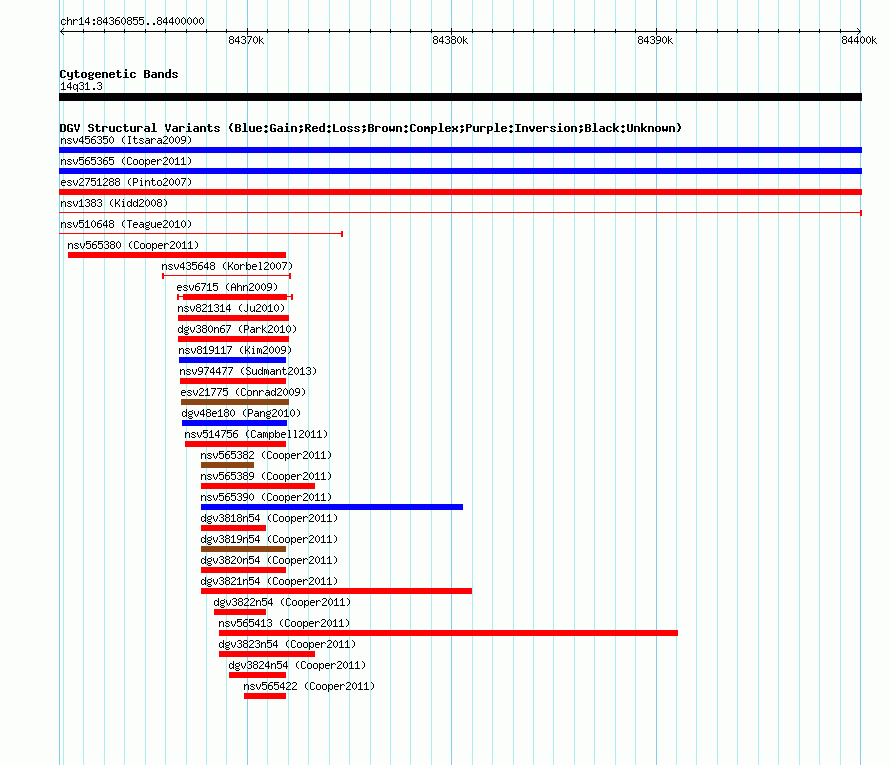This screenshot has width=890, height=765.
Task: Select the brown bar of nsv565382
Action: click(228, 465)
